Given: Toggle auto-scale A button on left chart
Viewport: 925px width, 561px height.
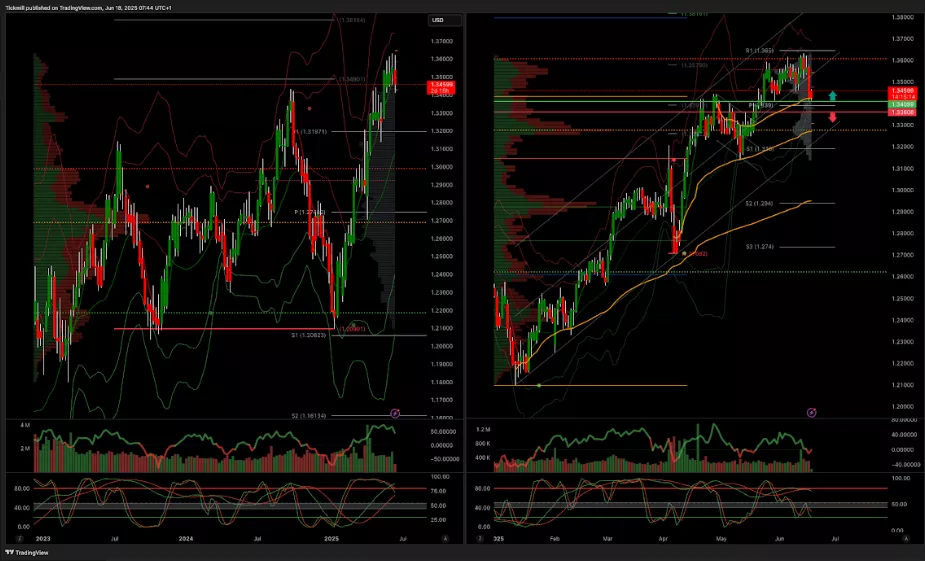Looking at the screenshot, I should pyautogui.click(x=444, y=537).
